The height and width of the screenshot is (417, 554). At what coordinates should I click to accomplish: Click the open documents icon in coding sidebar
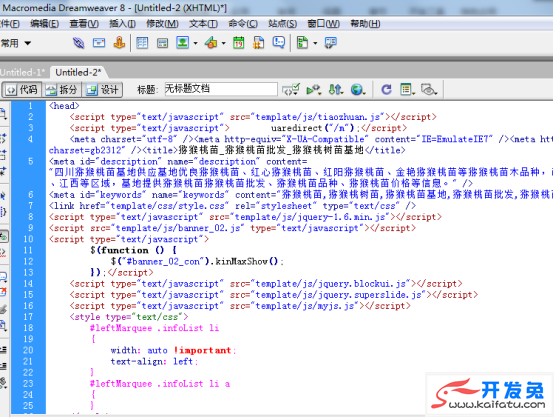(x=3, y=114)
